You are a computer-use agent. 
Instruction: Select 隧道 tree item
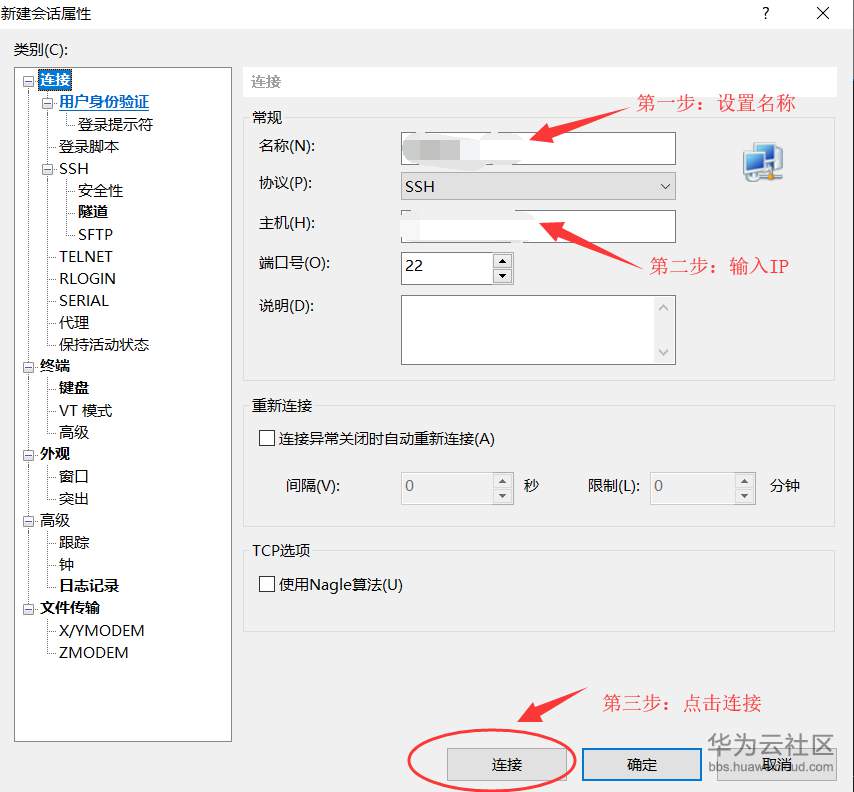[x=93, y=212]
